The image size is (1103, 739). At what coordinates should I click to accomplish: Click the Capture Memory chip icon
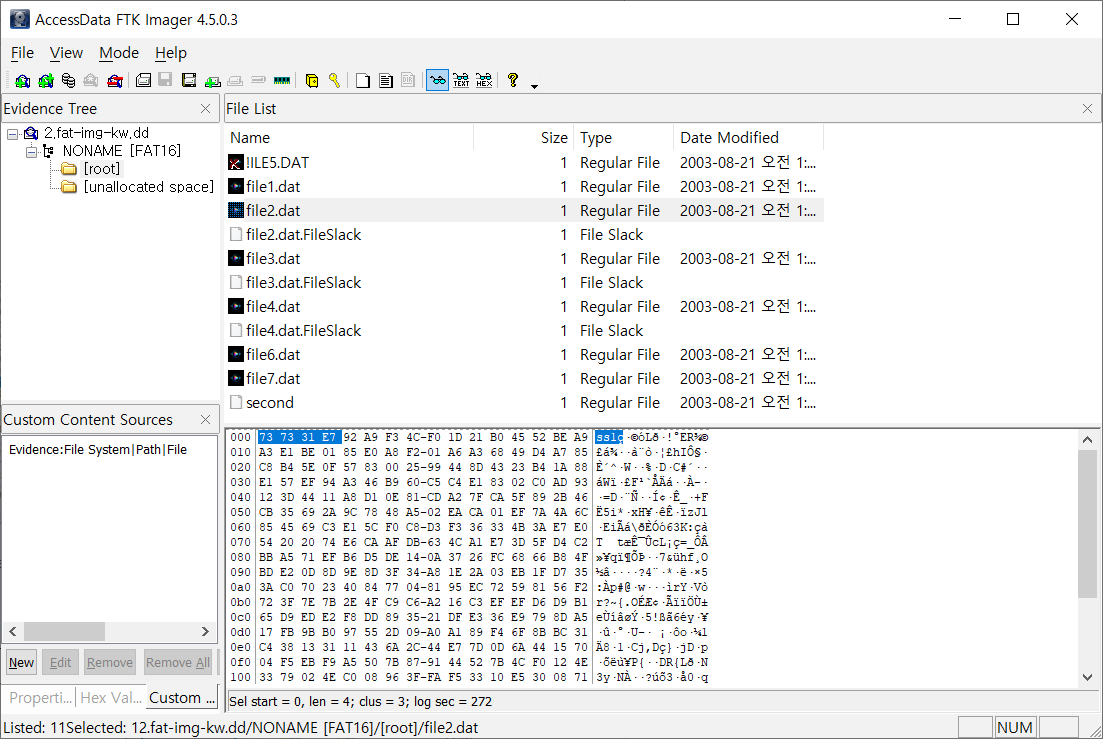[281, 81]
